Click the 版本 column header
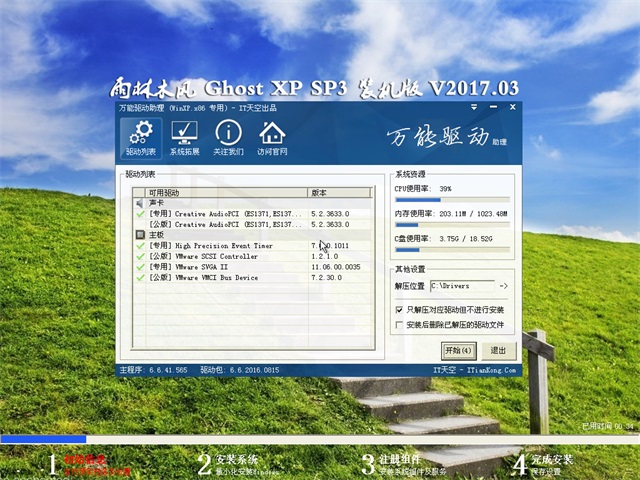 pos(339,193)
